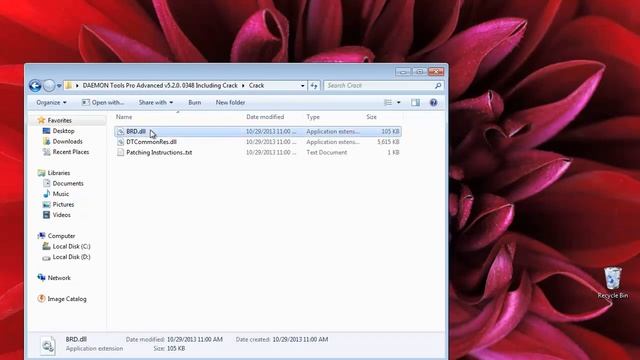Open the Documents library
Screen dimensions: 640x360
tap(68, 184)
